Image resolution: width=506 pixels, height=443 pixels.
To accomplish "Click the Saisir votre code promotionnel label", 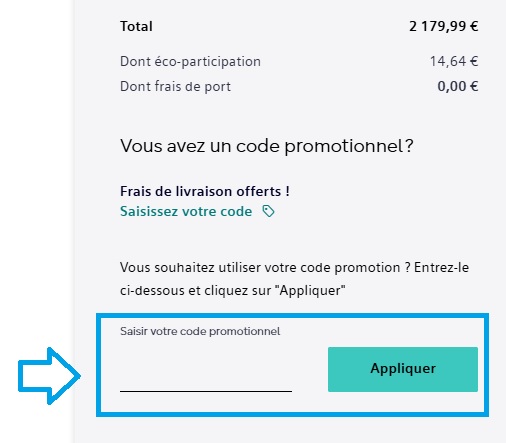I will click(x=200, y=331).
